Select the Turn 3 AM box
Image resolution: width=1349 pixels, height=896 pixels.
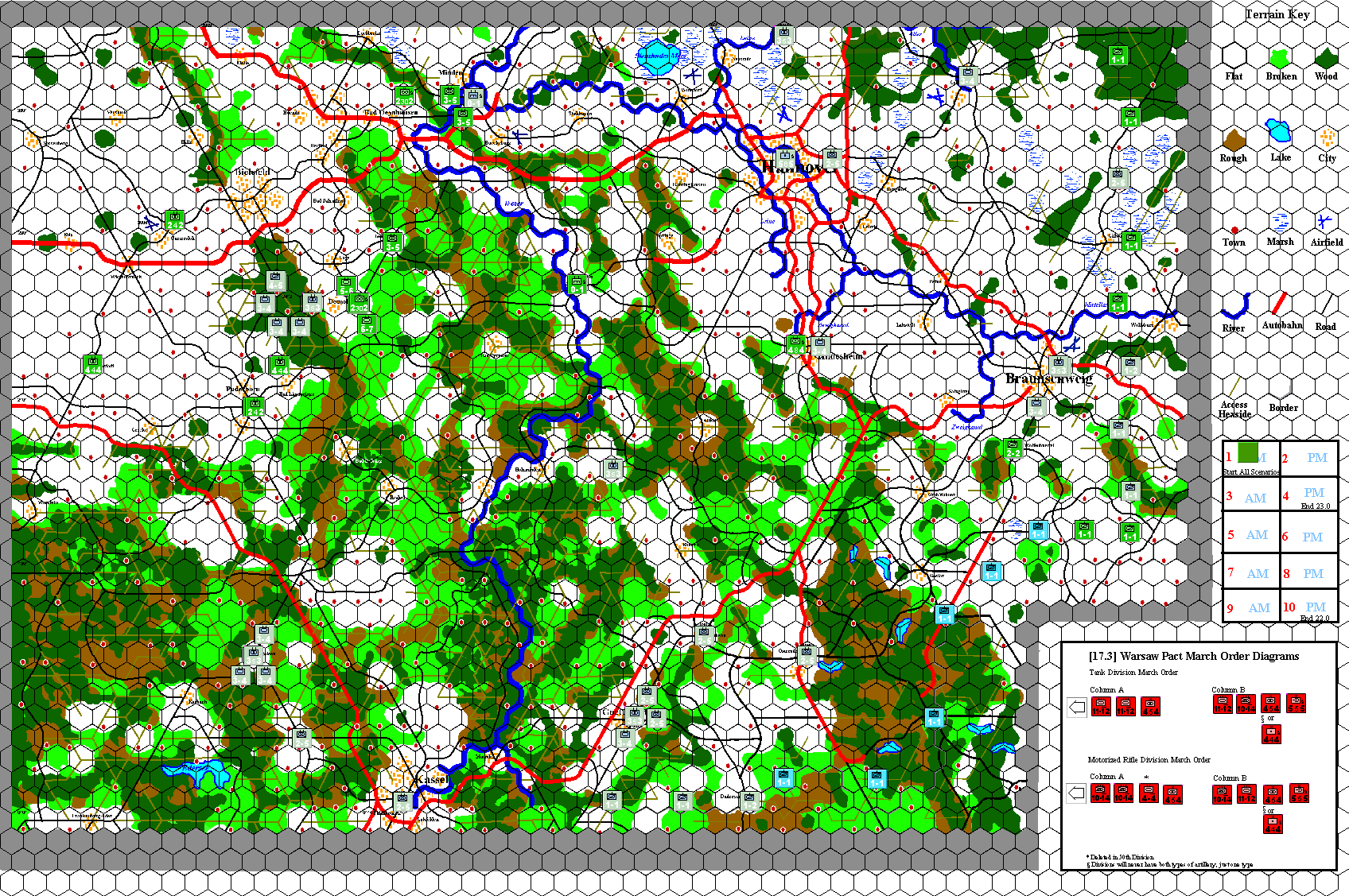click(1252, 495)
